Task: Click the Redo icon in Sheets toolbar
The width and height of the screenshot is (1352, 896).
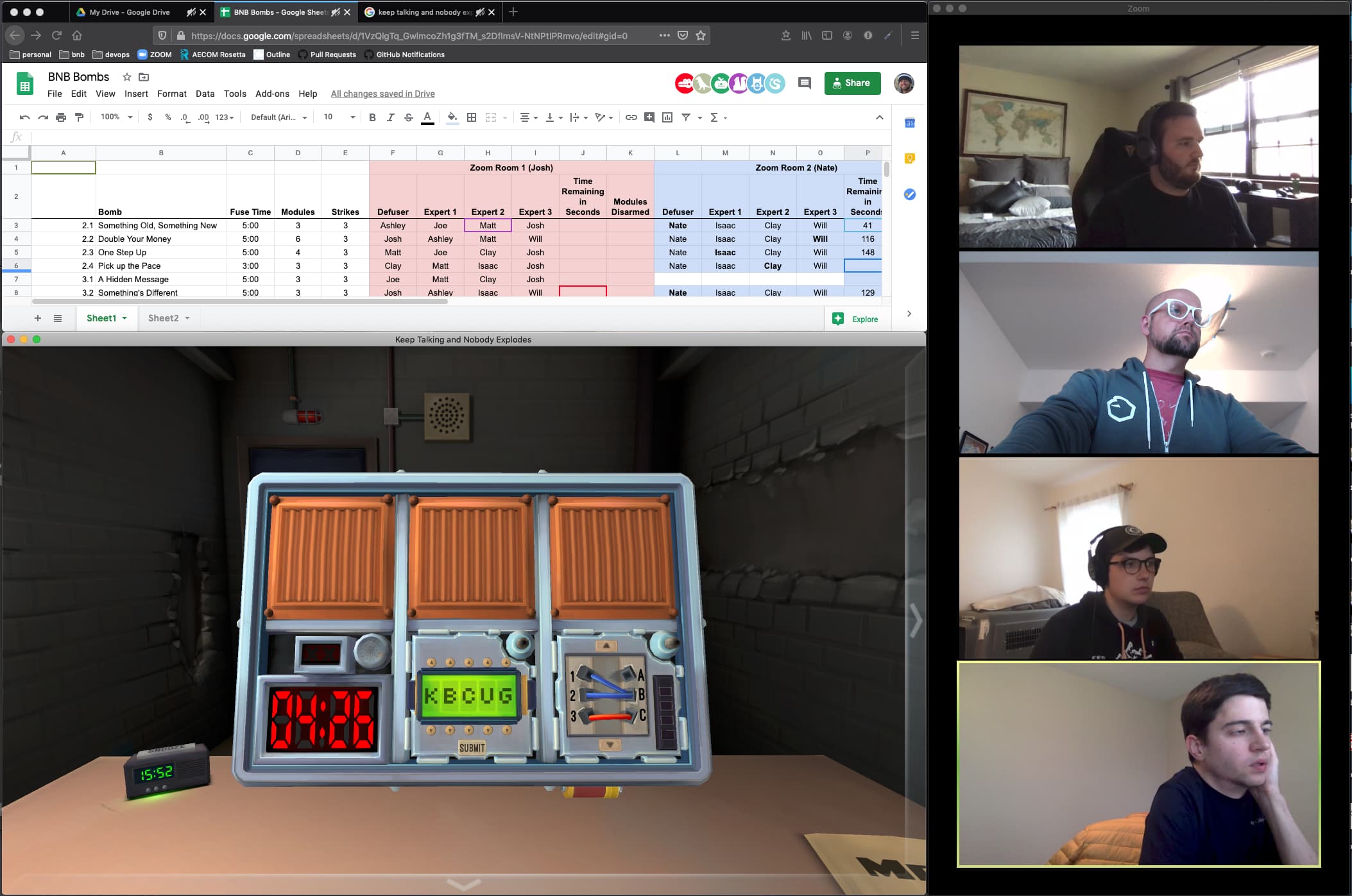Action: coord(43,117)
